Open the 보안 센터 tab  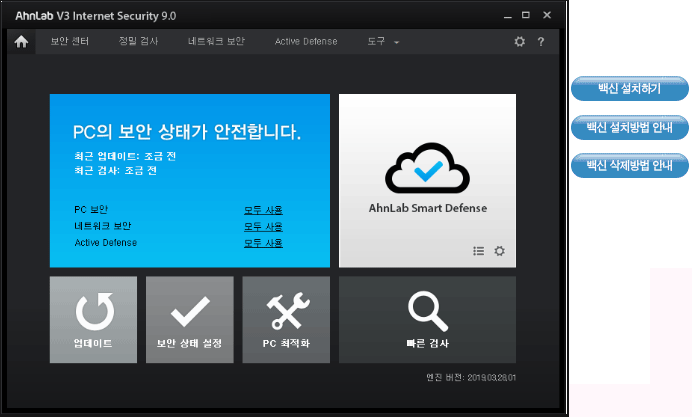point(70,41)
